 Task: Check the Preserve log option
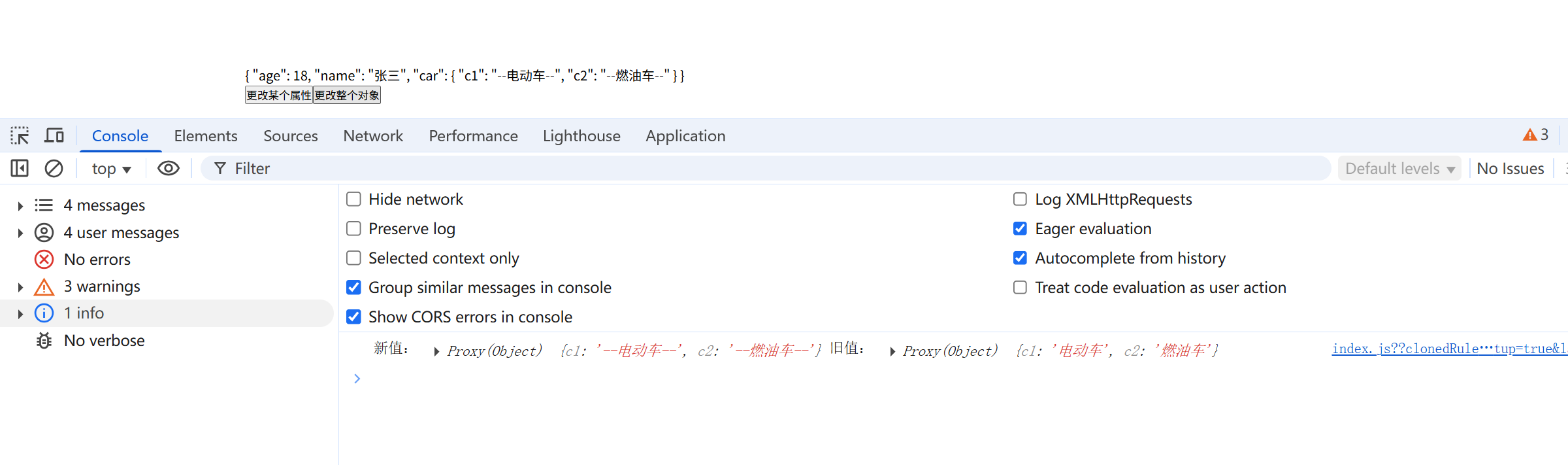click(x=353, y=229)
